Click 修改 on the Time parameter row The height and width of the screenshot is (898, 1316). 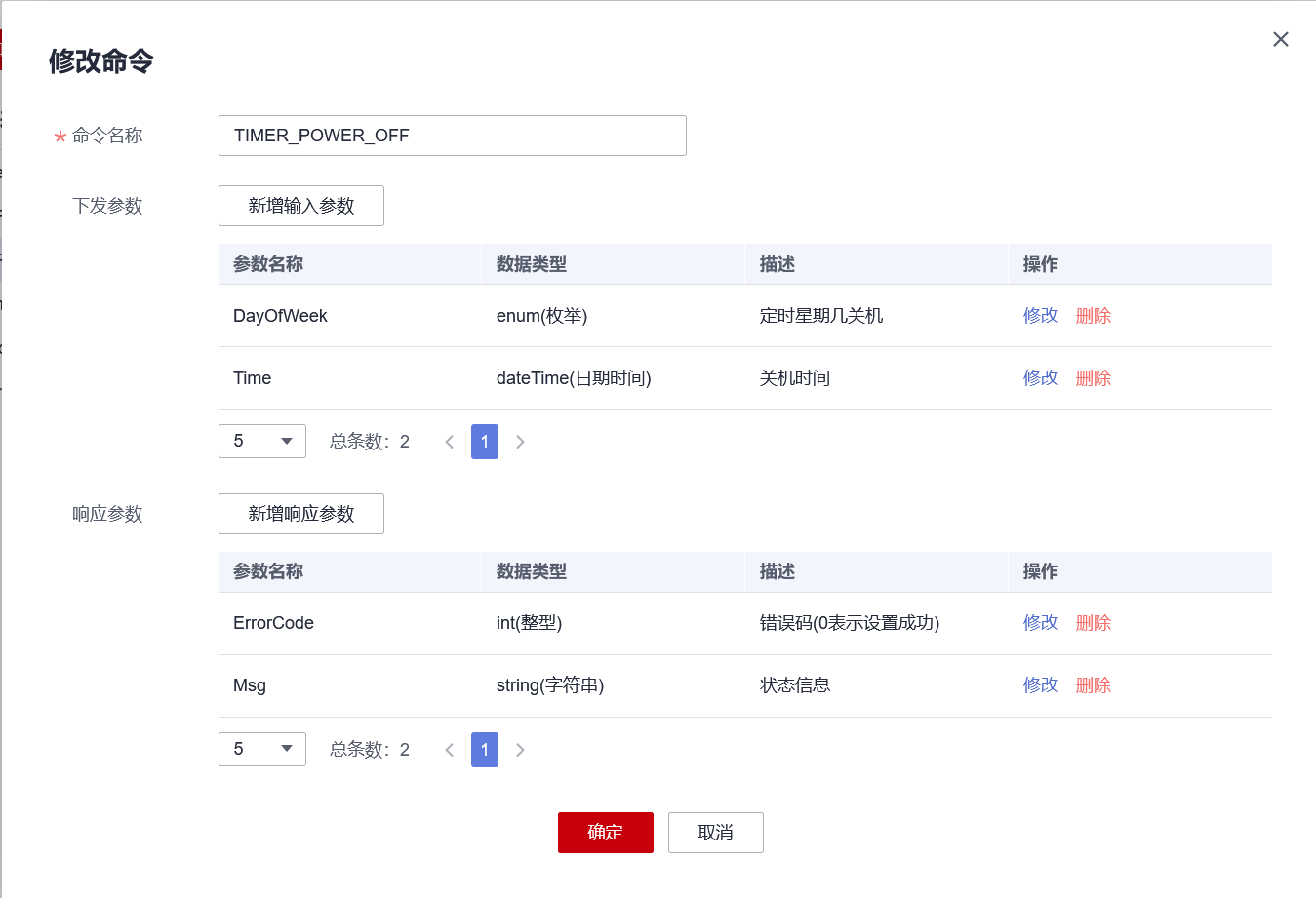coord(1040,377)
